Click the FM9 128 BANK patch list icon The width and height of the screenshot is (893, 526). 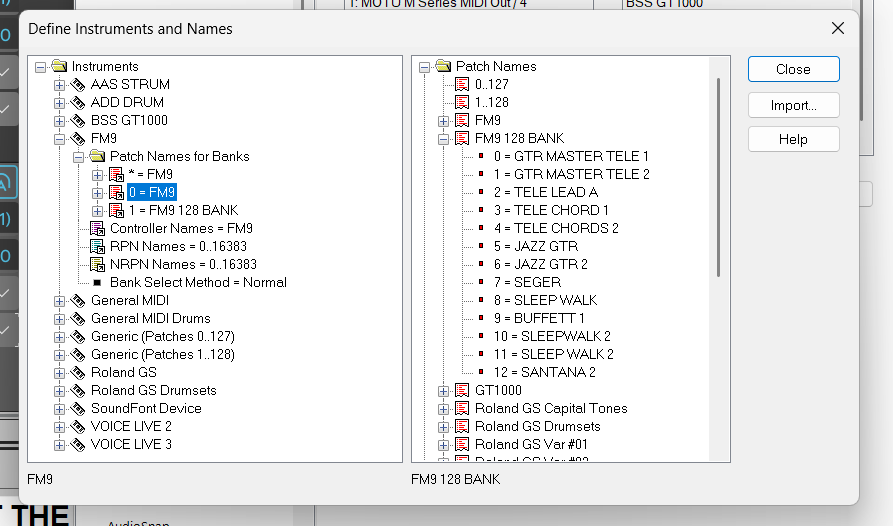(462, 139)
